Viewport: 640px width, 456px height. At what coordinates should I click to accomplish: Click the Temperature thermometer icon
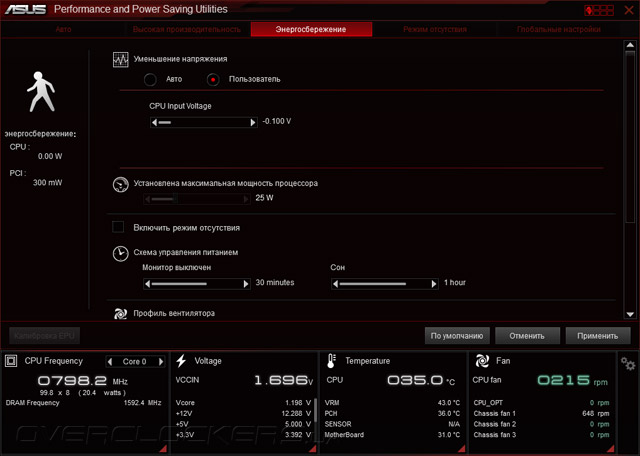(331, 361)
